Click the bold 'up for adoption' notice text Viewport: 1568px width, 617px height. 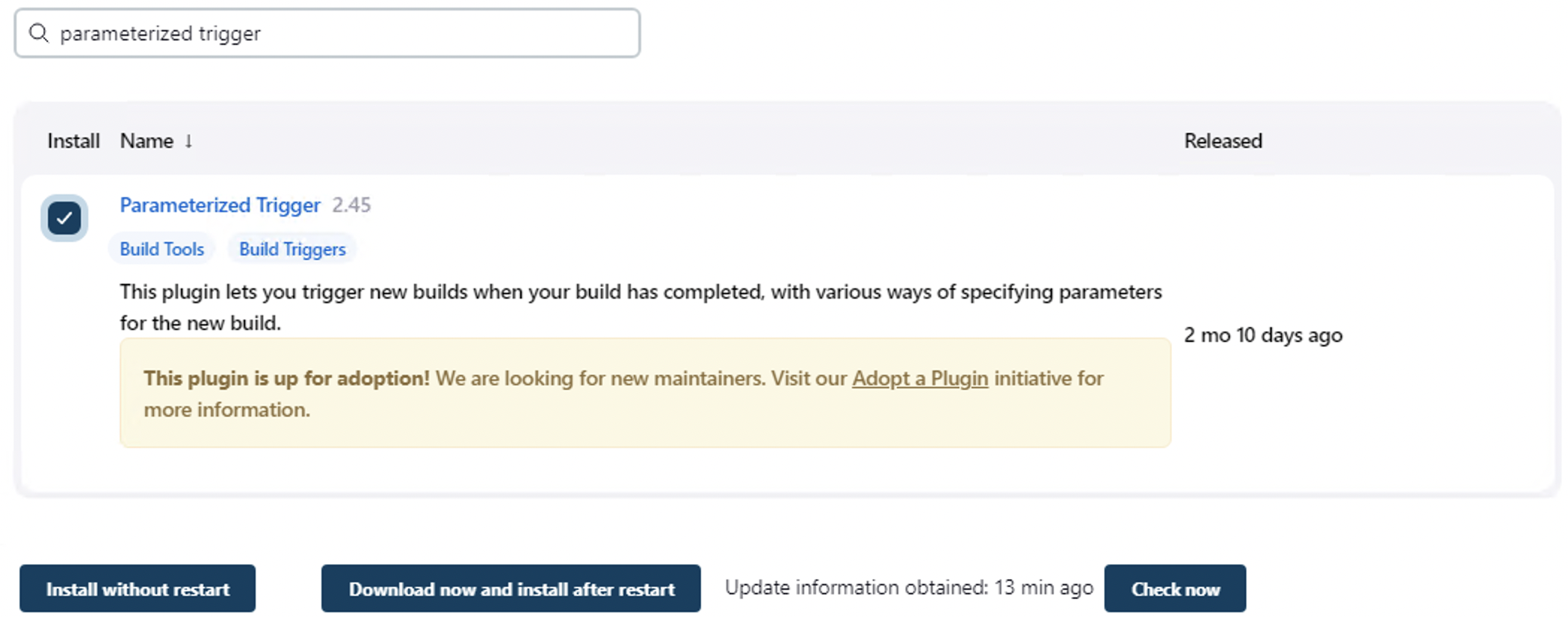286,379
